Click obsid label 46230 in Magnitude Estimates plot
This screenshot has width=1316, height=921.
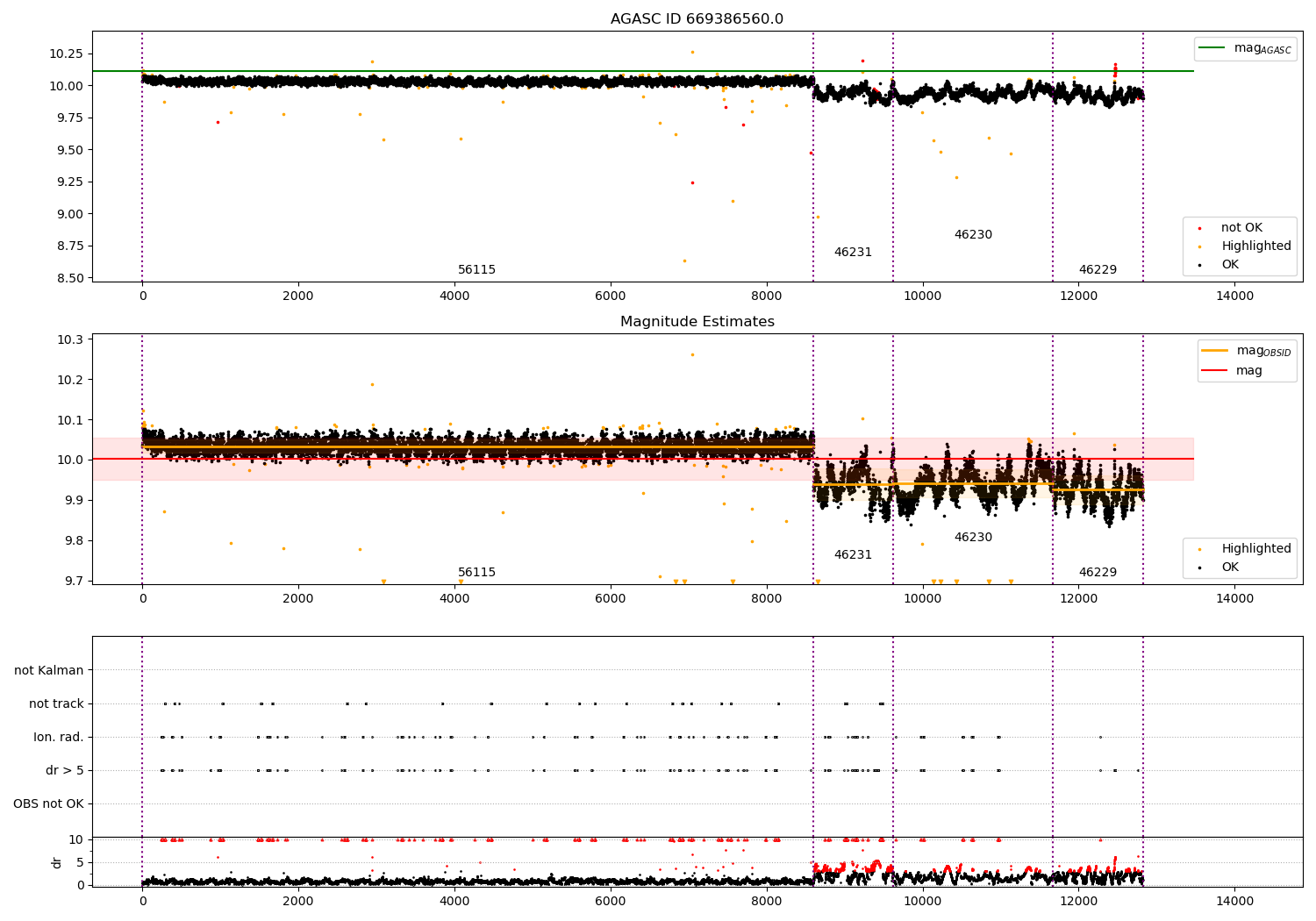pos(973,538)
